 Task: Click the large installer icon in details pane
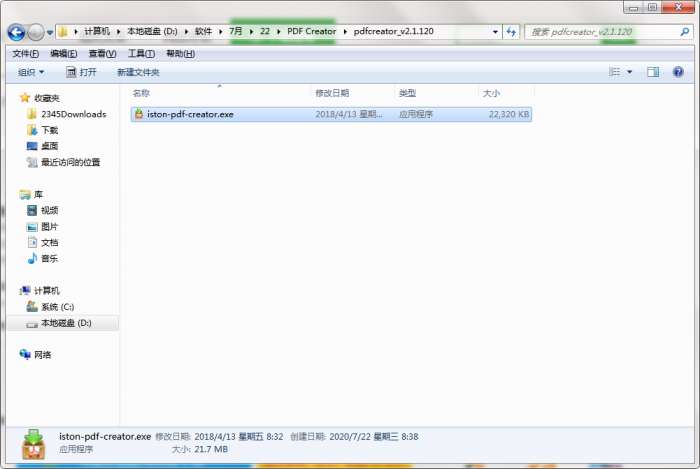[33, 444]
